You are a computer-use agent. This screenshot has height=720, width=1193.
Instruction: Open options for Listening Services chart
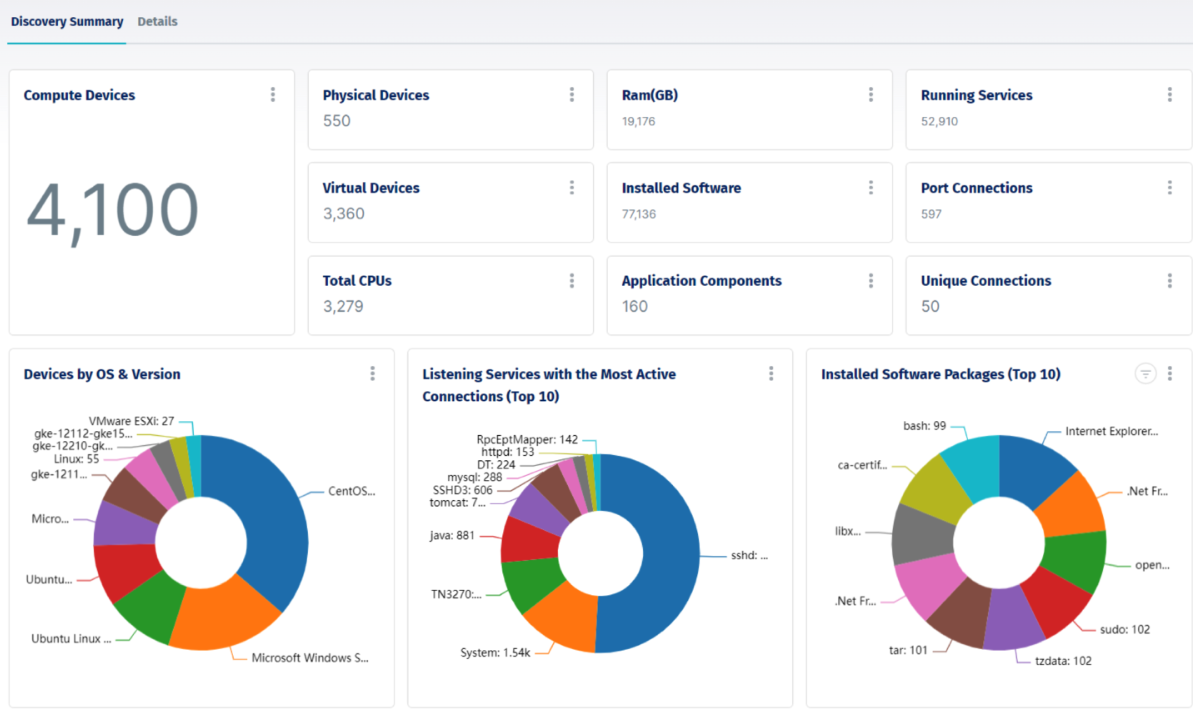(771, 373)
